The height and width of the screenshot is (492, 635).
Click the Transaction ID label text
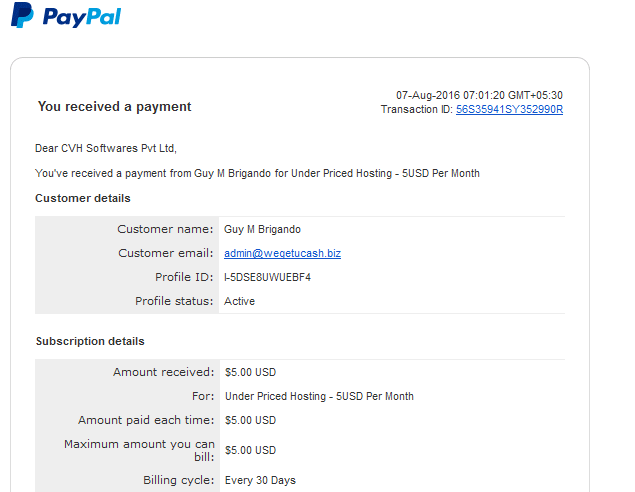417,109
